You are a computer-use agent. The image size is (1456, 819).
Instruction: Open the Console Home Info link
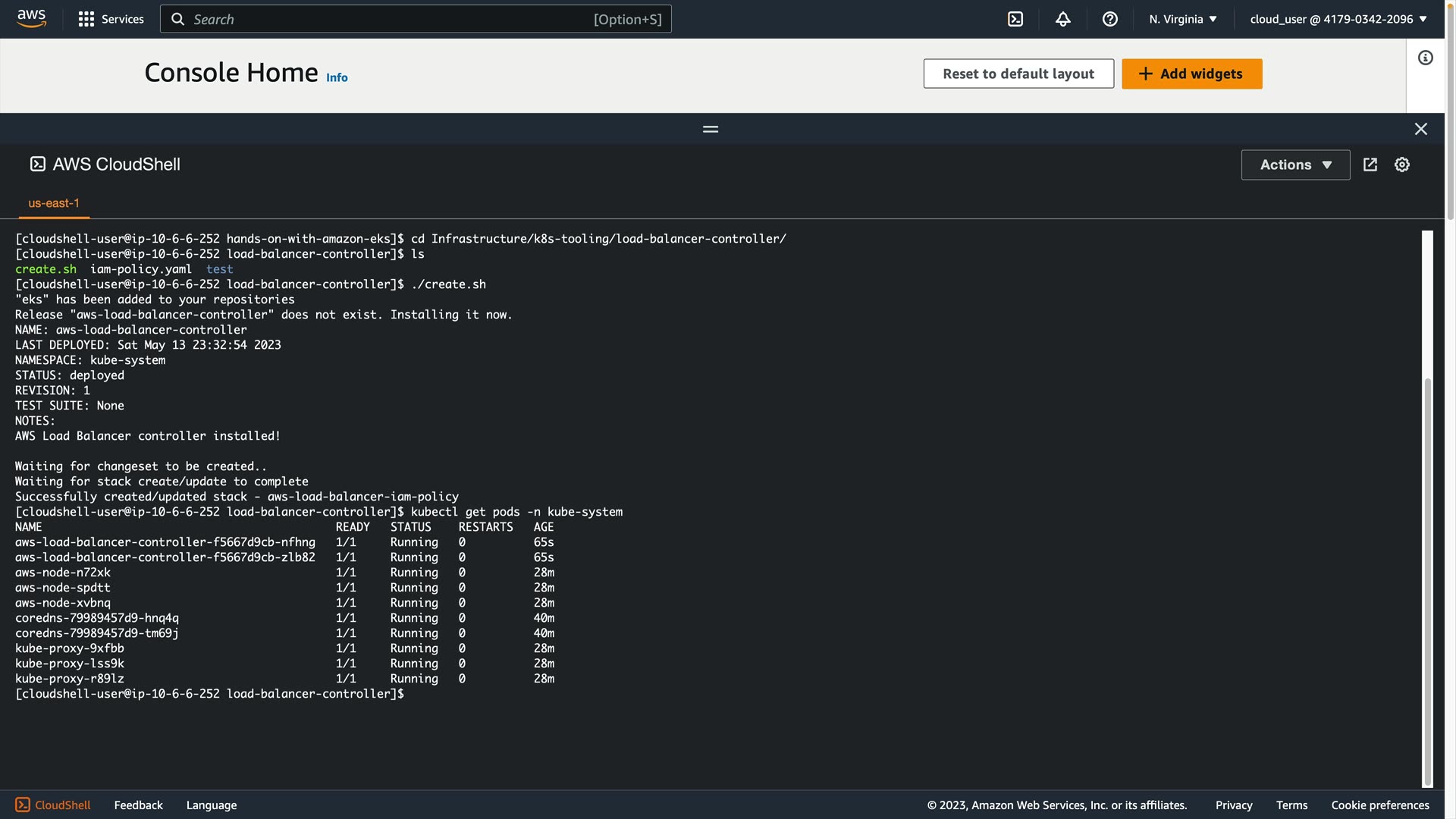pos(337,77)
